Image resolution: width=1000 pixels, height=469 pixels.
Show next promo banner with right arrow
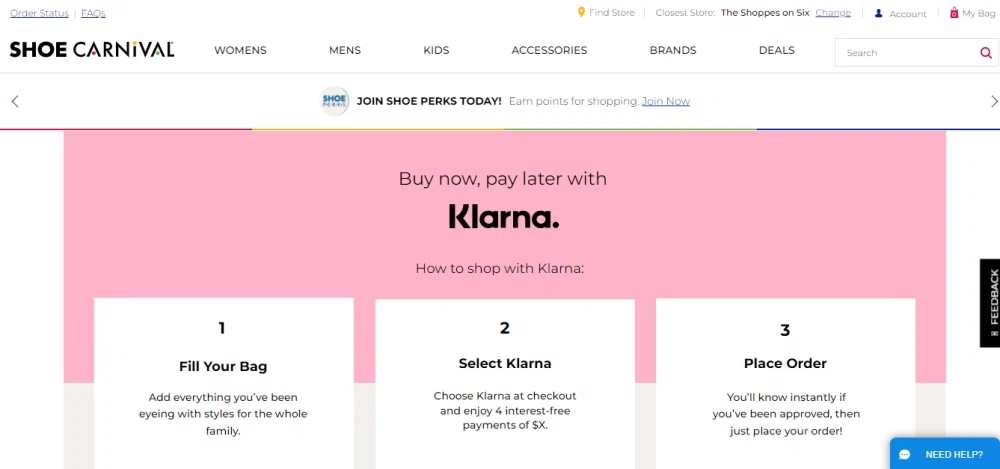(994, 101)
